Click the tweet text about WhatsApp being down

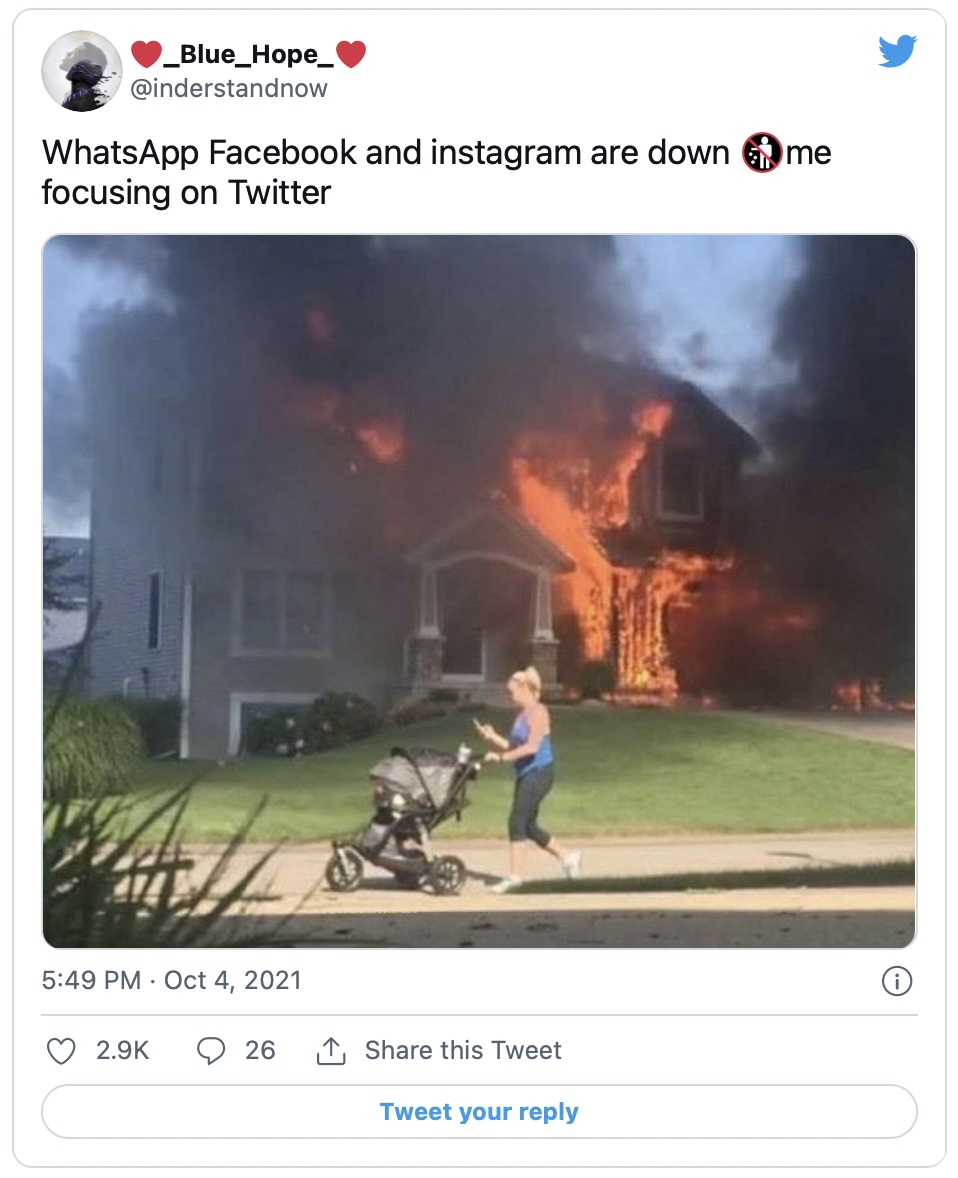400,171
